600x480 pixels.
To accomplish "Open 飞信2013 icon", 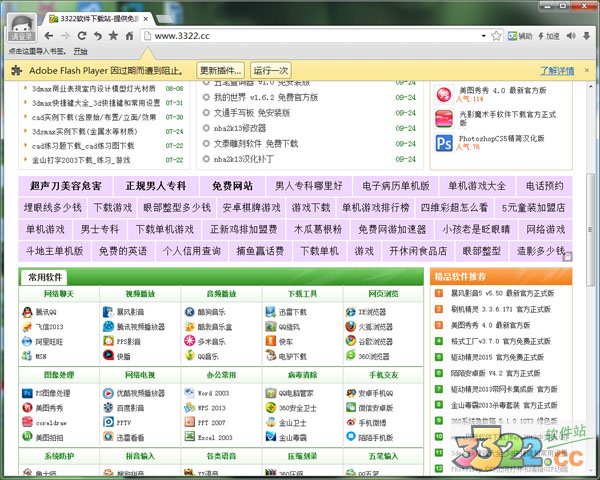I will (27, 327).
